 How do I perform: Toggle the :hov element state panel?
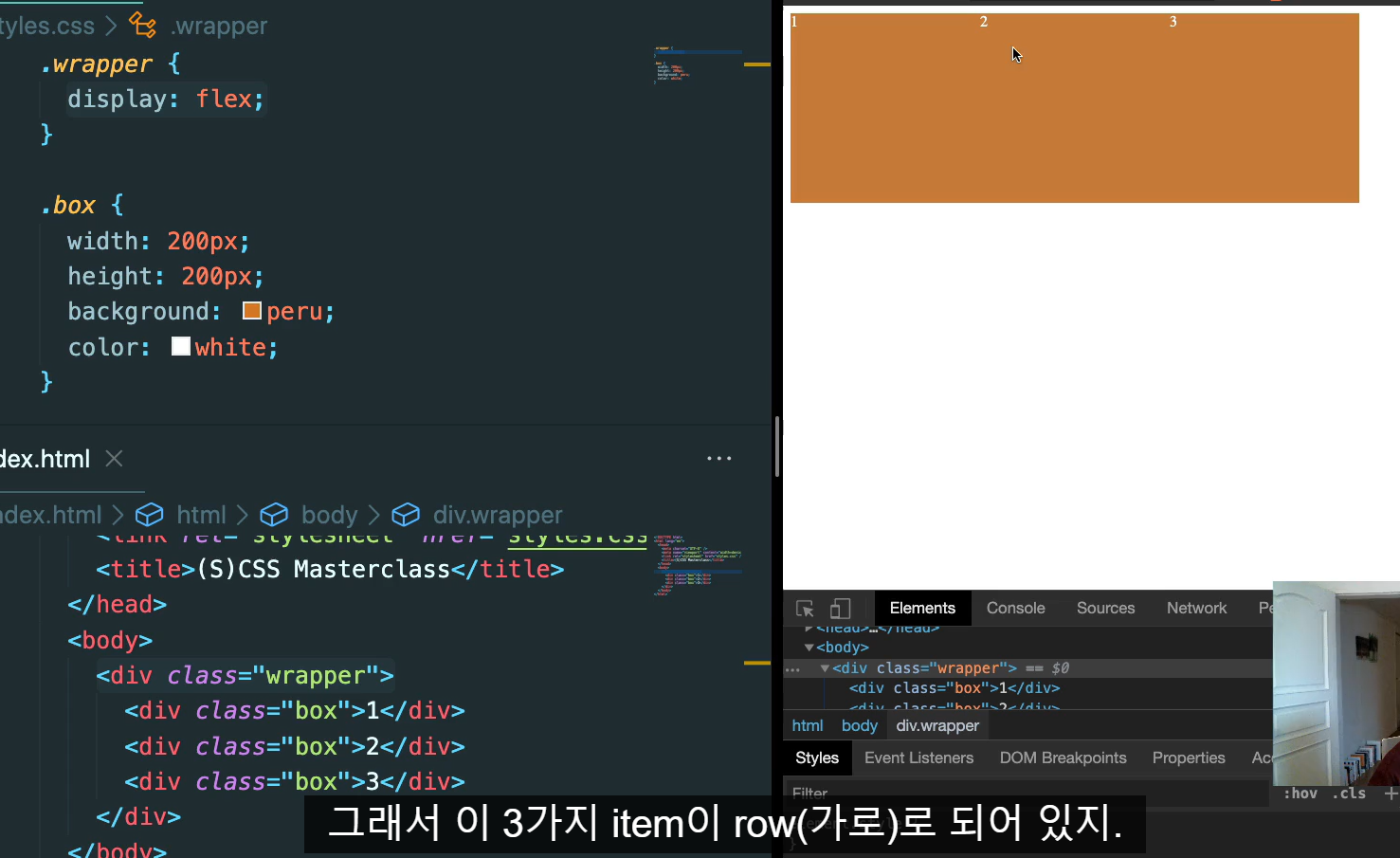point(1300,794)
